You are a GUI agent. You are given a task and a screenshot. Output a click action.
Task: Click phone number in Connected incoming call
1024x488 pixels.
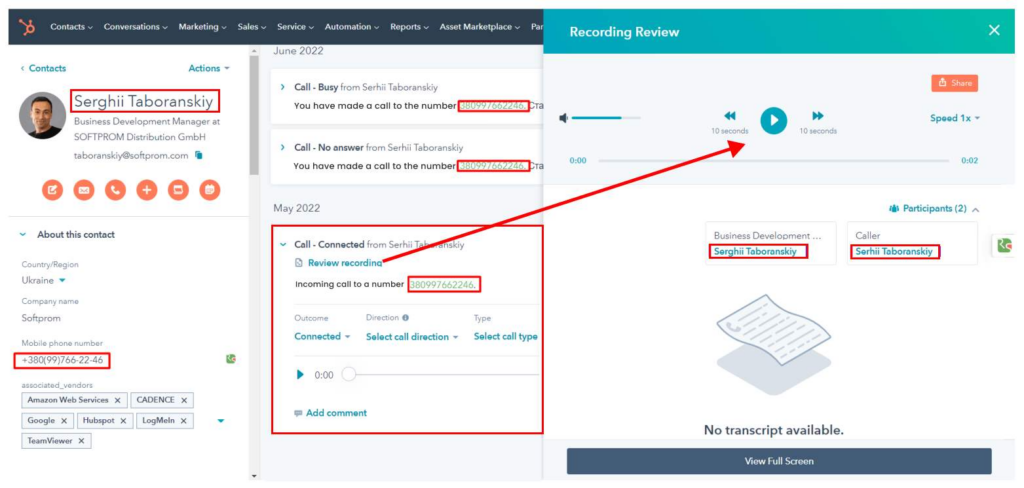click(x=445, y=285)
